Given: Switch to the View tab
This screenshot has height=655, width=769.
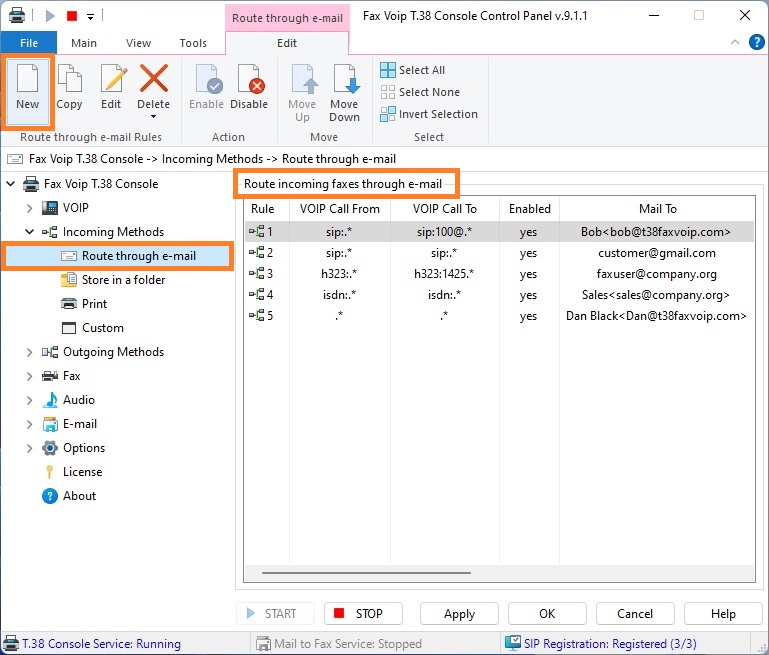Looking at the screenshot, I should (x=138, y=43).
